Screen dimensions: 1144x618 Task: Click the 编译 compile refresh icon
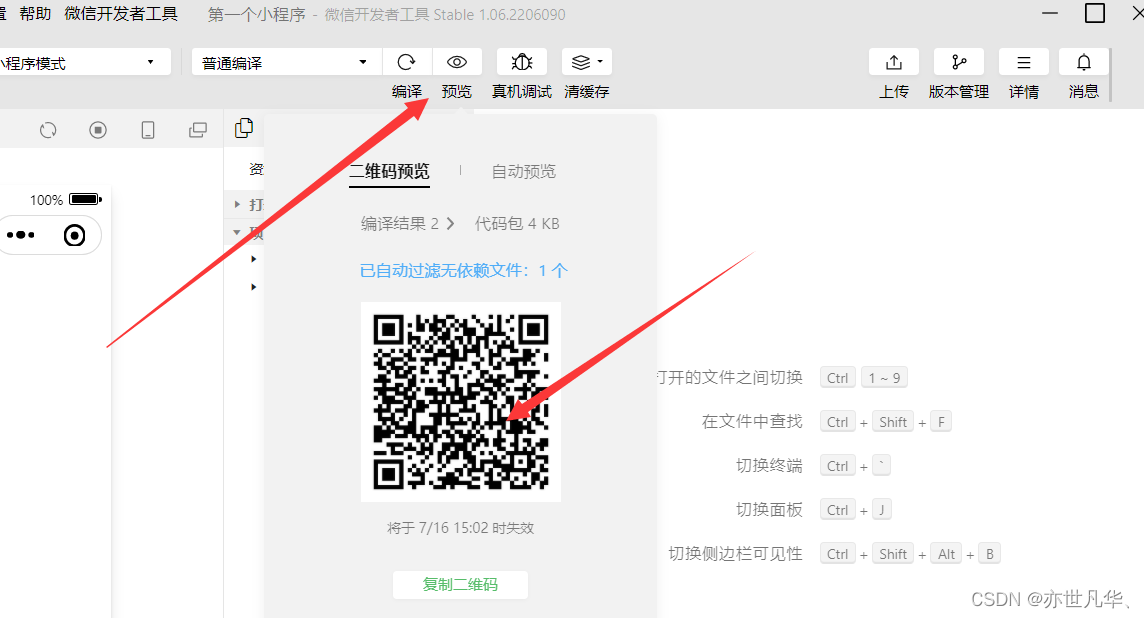click(406, 62)
